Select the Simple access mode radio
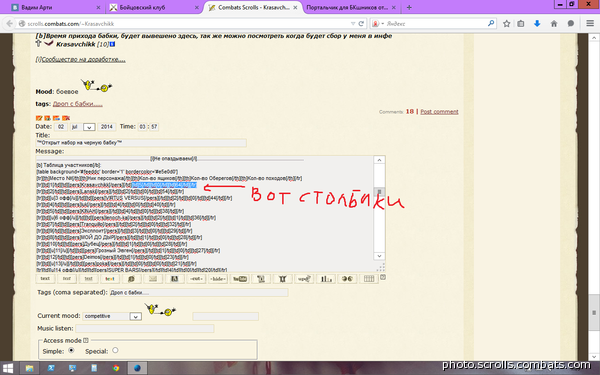Screen dimensions: 600x375 pyautogui.click(x=71, y=351)
